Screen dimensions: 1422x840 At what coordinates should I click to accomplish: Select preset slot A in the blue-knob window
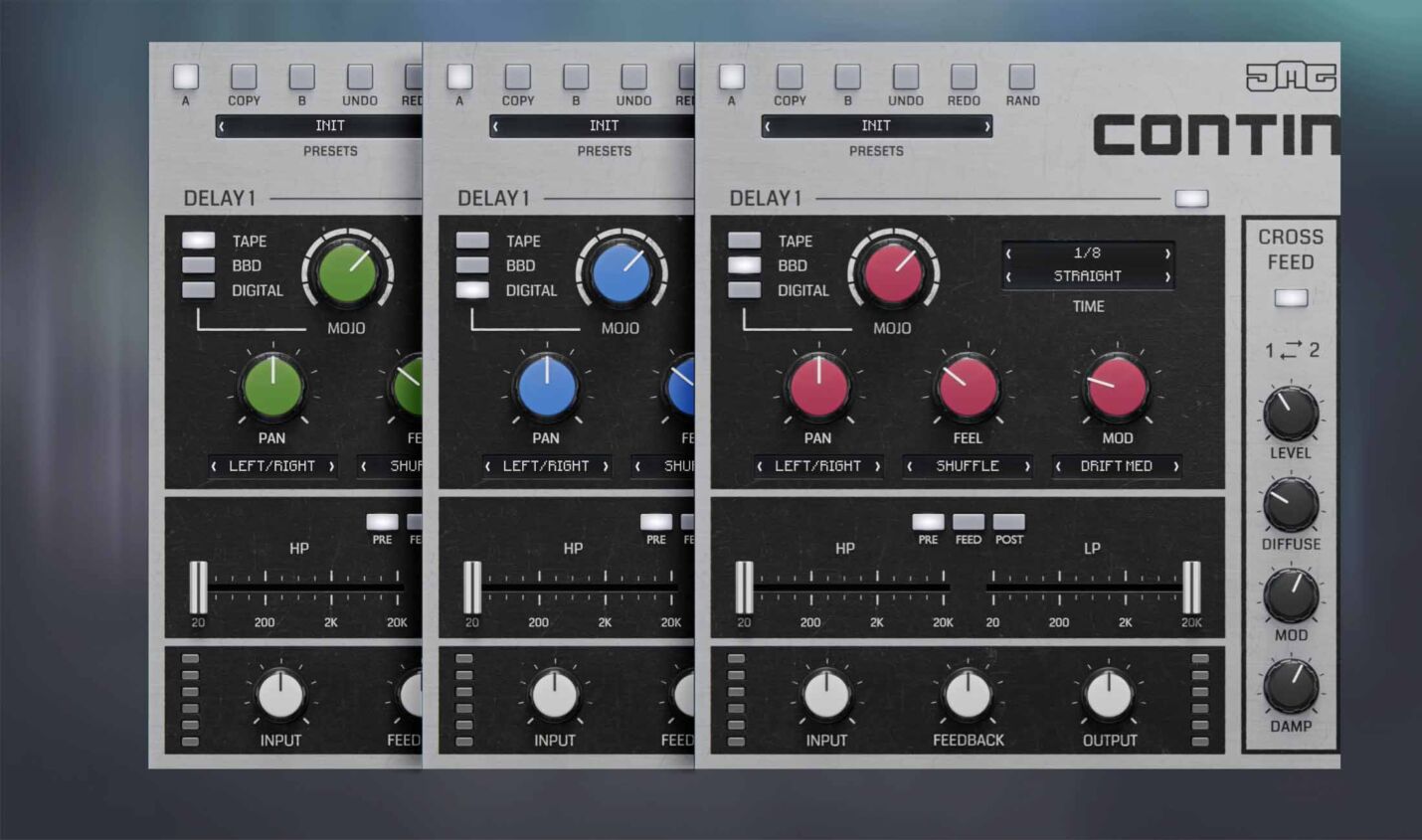pos(458,77)
